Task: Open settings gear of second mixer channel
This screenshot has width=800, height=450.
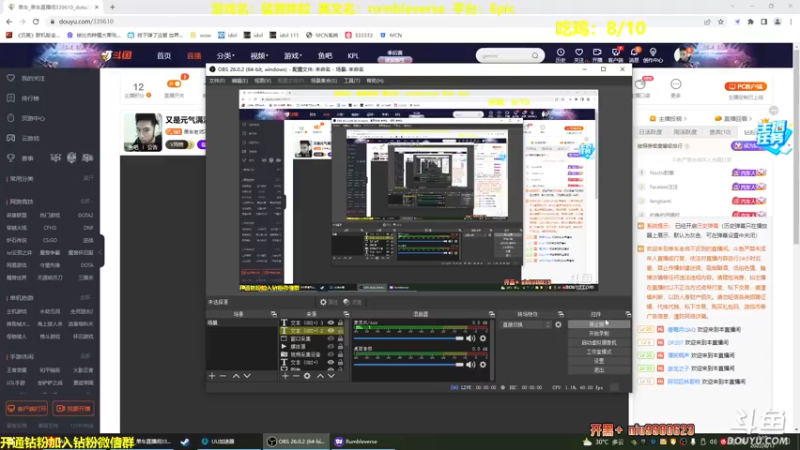Action: pyautogui.click(x=483, y=364)
